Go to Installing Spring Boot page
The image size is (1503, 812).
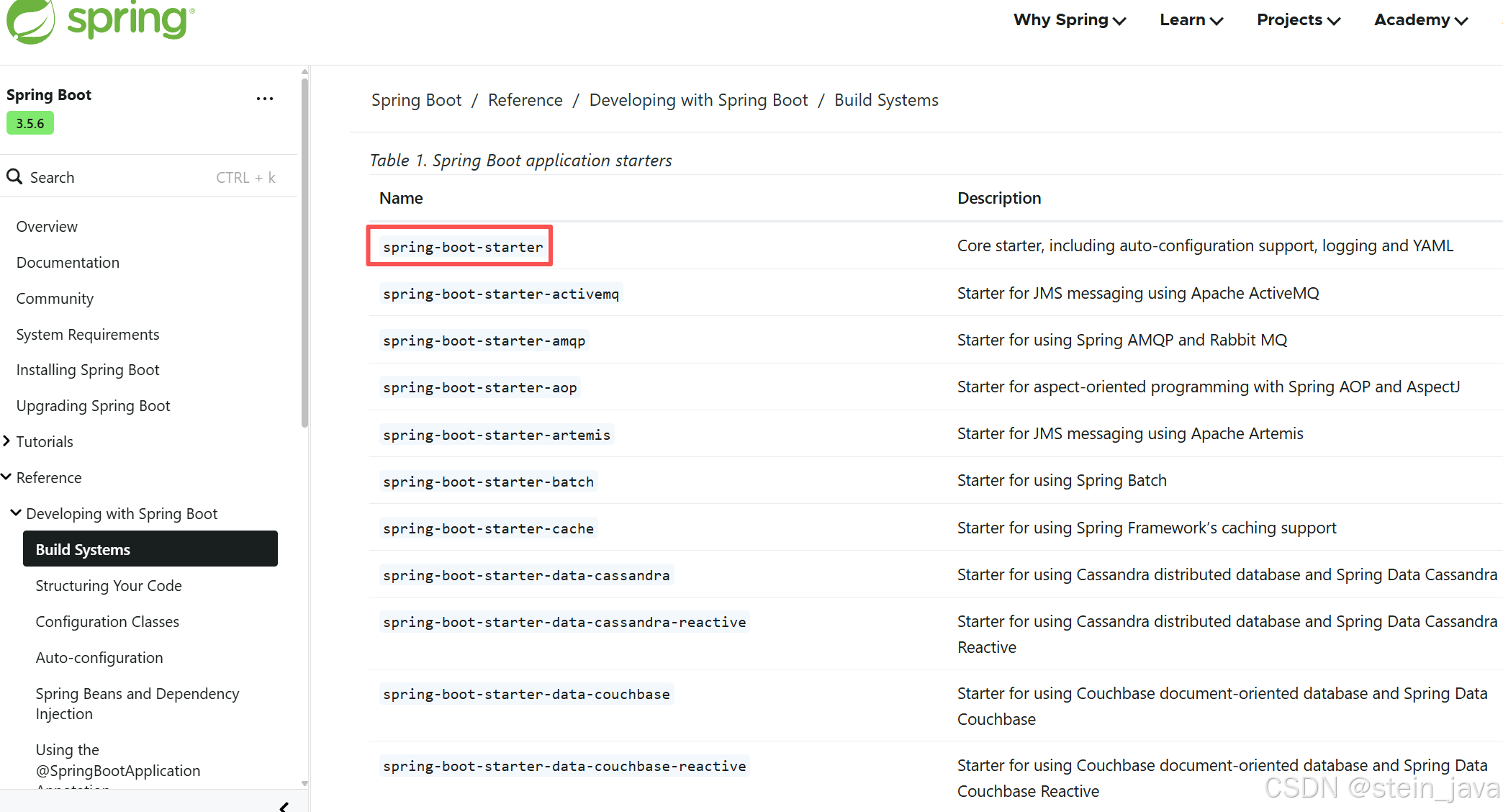88,370
